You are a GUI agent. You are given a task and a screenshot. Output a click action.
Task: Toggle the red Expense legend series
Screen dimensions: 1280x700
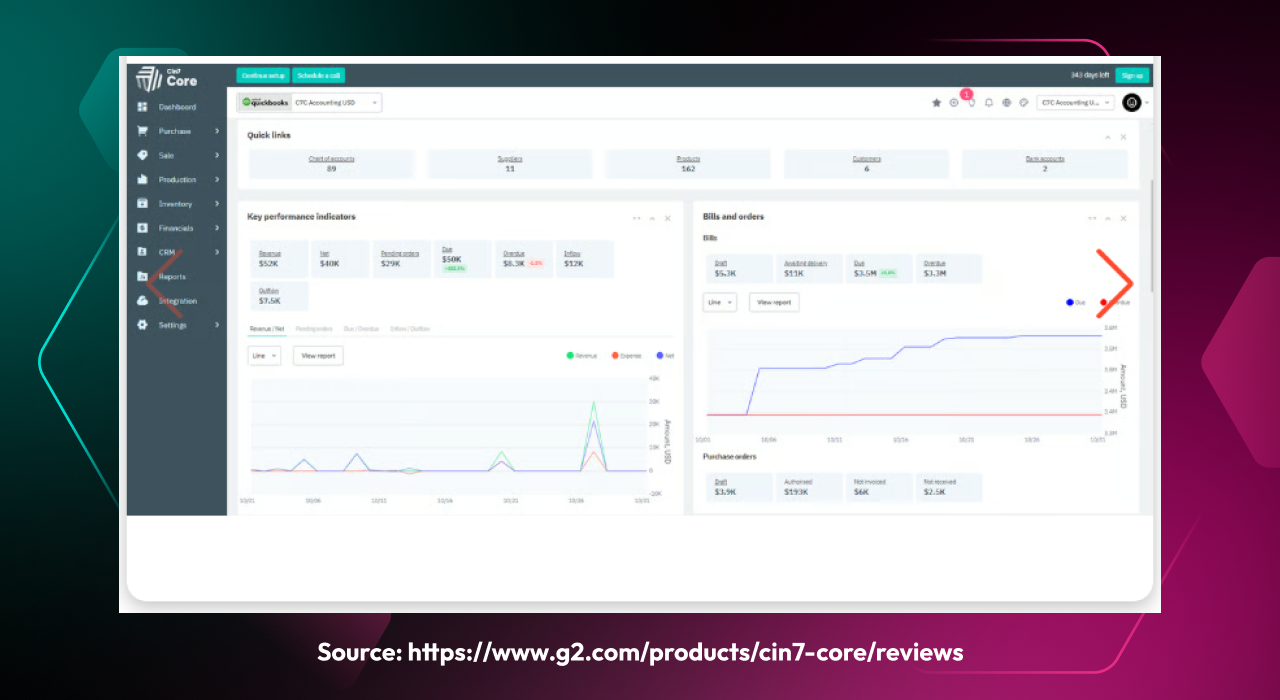coord(626,355)
